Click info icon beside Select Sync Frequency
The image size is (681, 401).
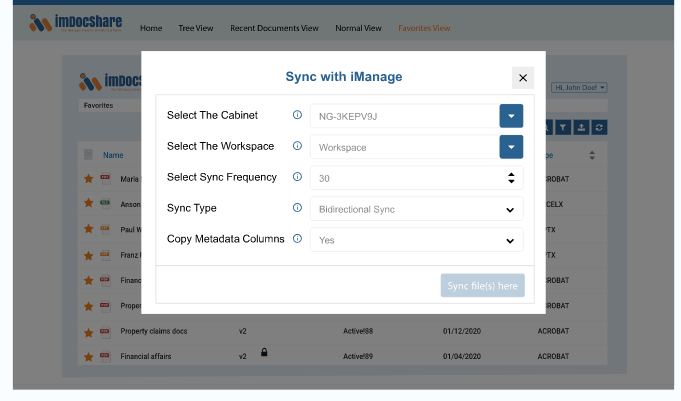pos(297,177)
